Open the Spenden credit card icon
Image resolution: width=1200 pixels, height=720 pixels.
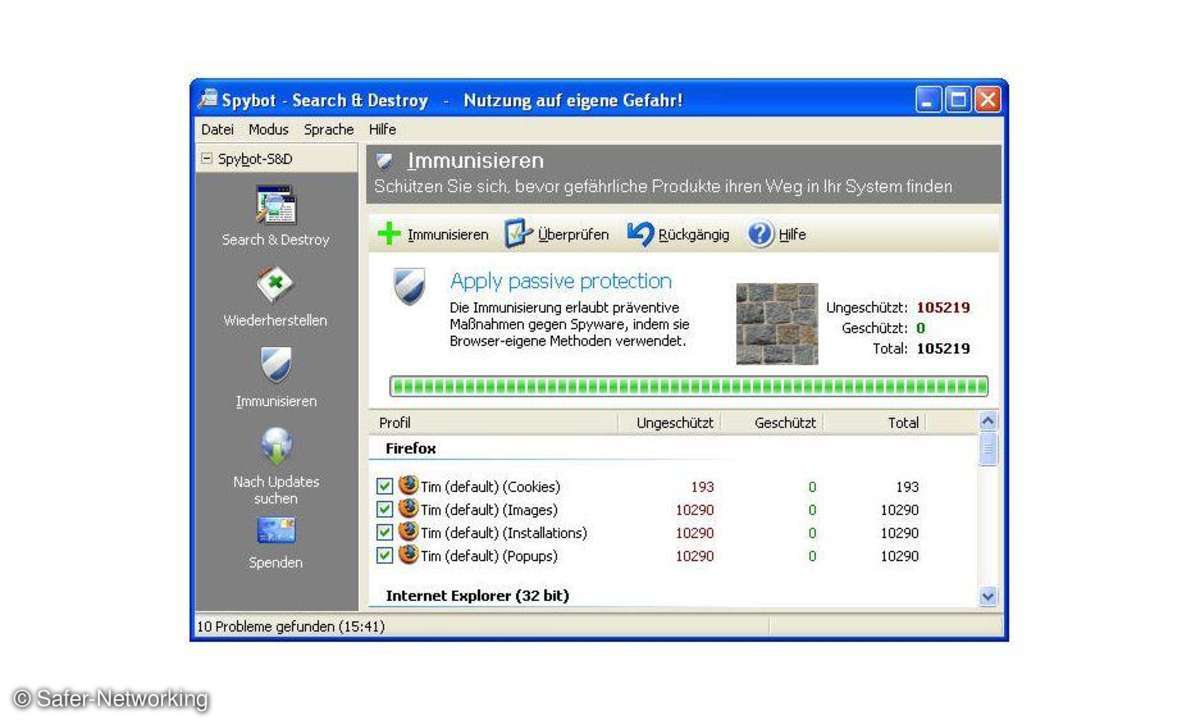pyautogui.click(x=276, y=530)
